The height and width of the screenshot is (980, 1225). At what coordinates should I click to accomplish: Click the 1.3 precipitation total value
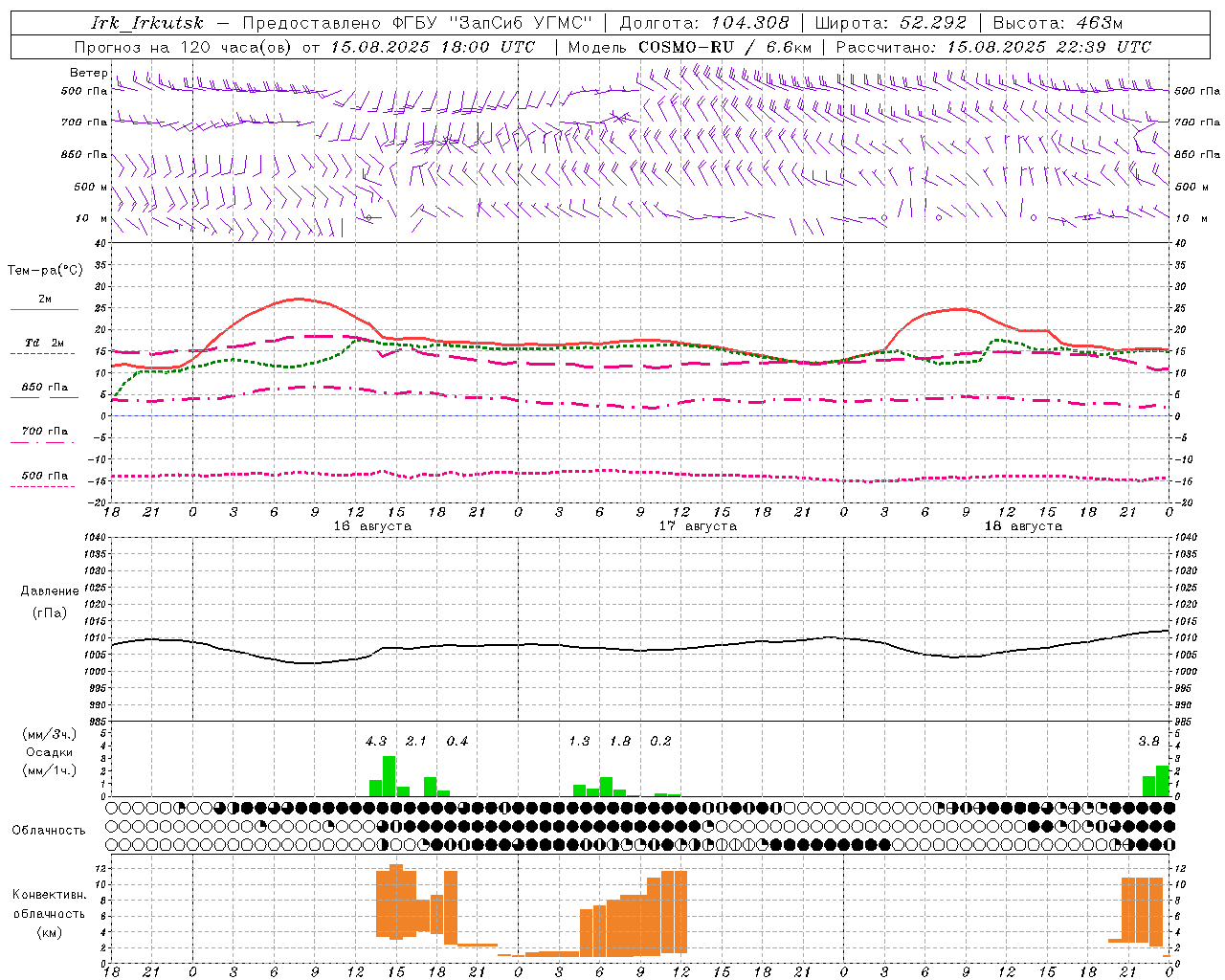pyautogui.click(x=579, y=741)
